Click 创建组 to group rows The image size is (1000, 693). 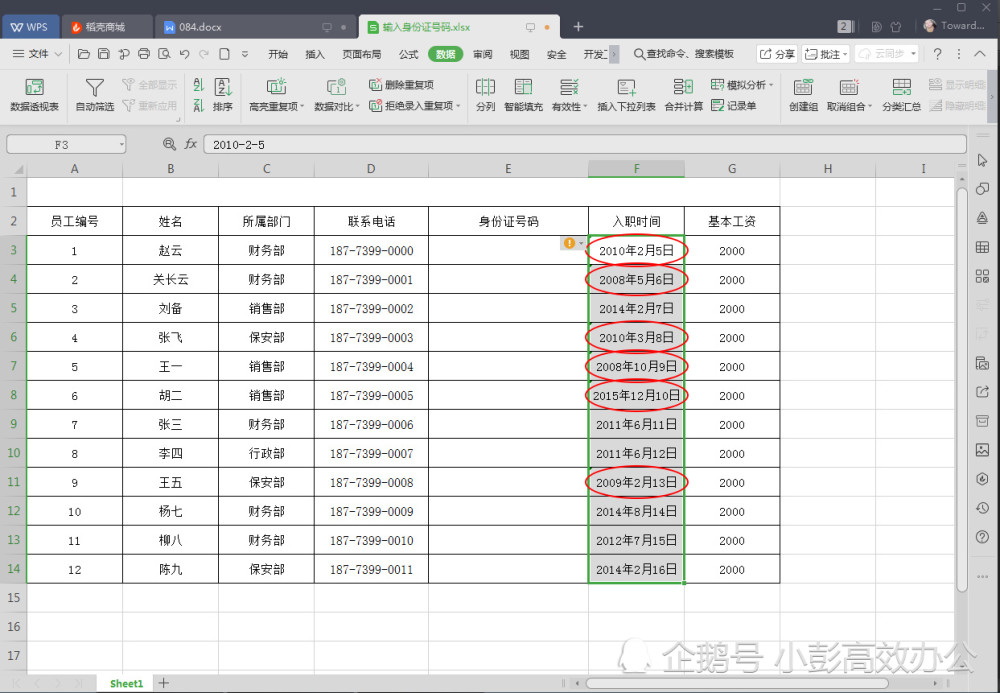click(x=803, y=94)
